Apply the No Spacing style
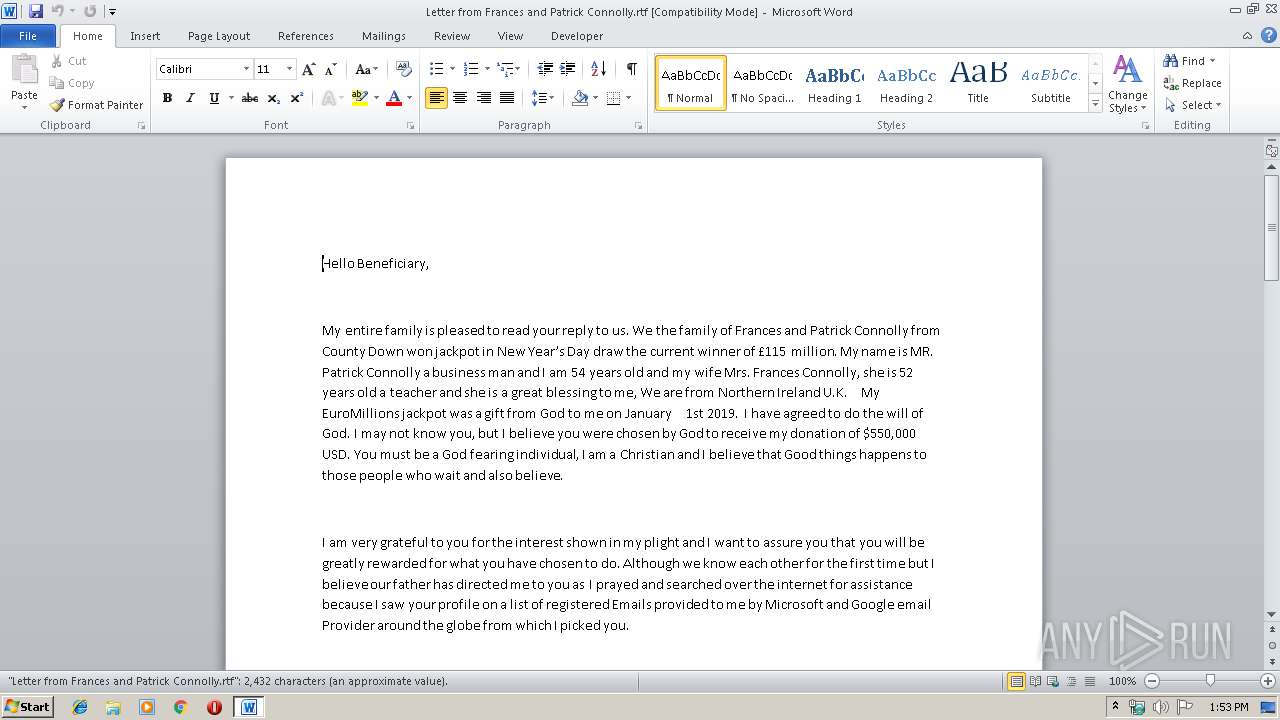The height and width of the screenshot is (720, 1280). pos(762,83)
